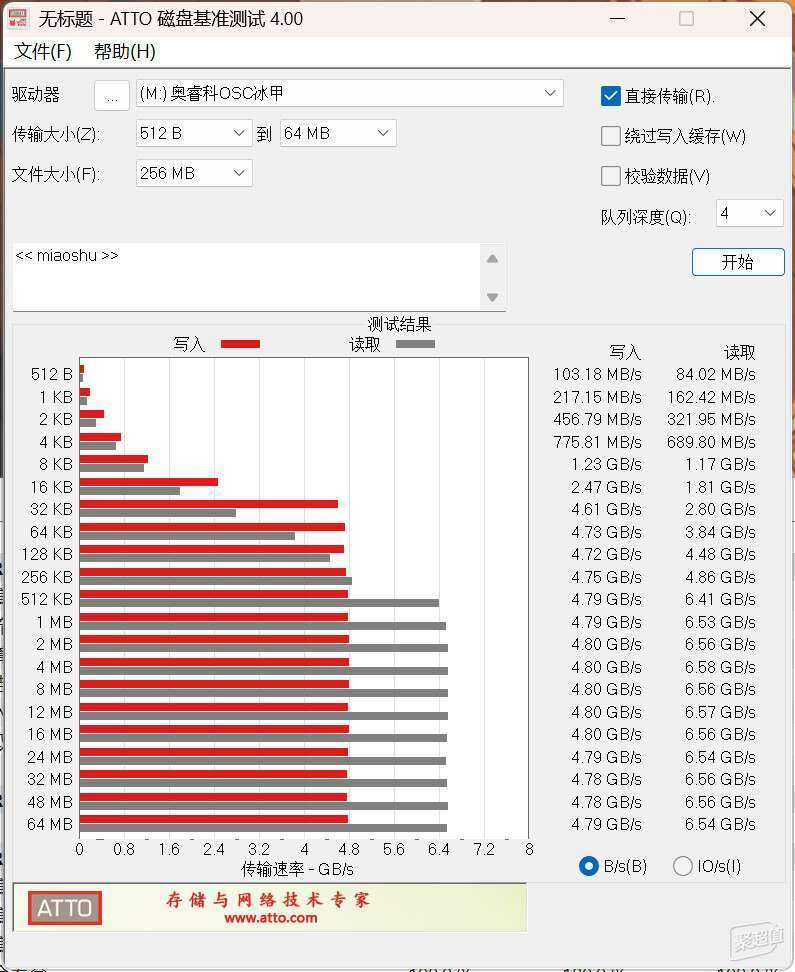This screenshot has height=972, width=795.
Task: Uncheck the 直接传输(R) checkbox
Action: point(611,96)
